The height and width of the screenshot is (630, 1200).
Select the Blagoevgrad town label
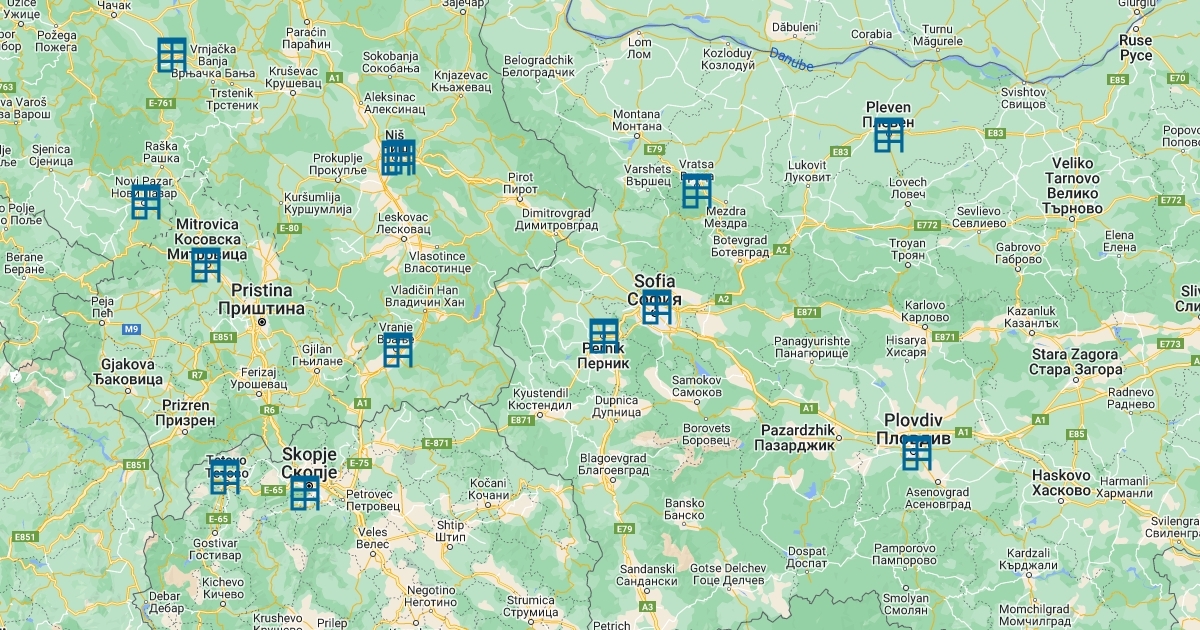[613, 464]
